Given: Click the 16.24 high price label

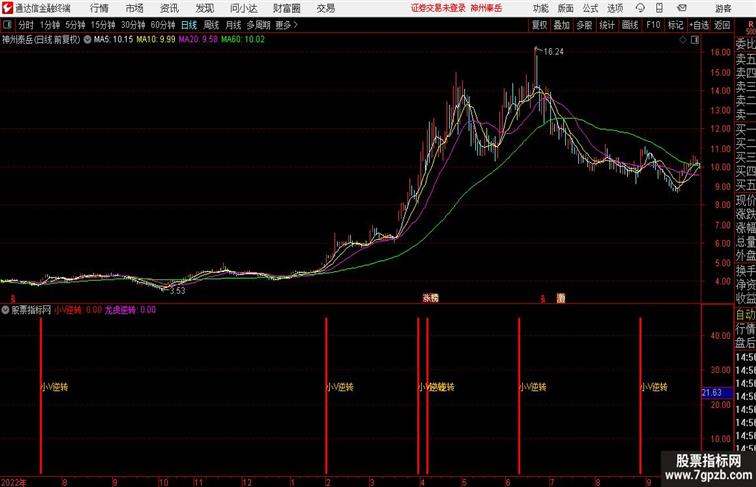Looking at the screenshot, I should (554, 52).
